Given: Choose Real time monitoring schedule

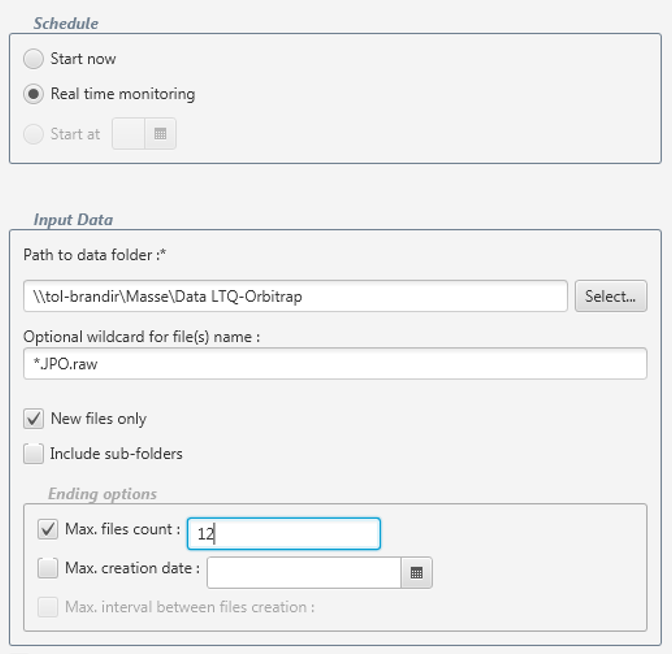Looking at the screenshot, I should pyautogui.click(x=34, y=94).
